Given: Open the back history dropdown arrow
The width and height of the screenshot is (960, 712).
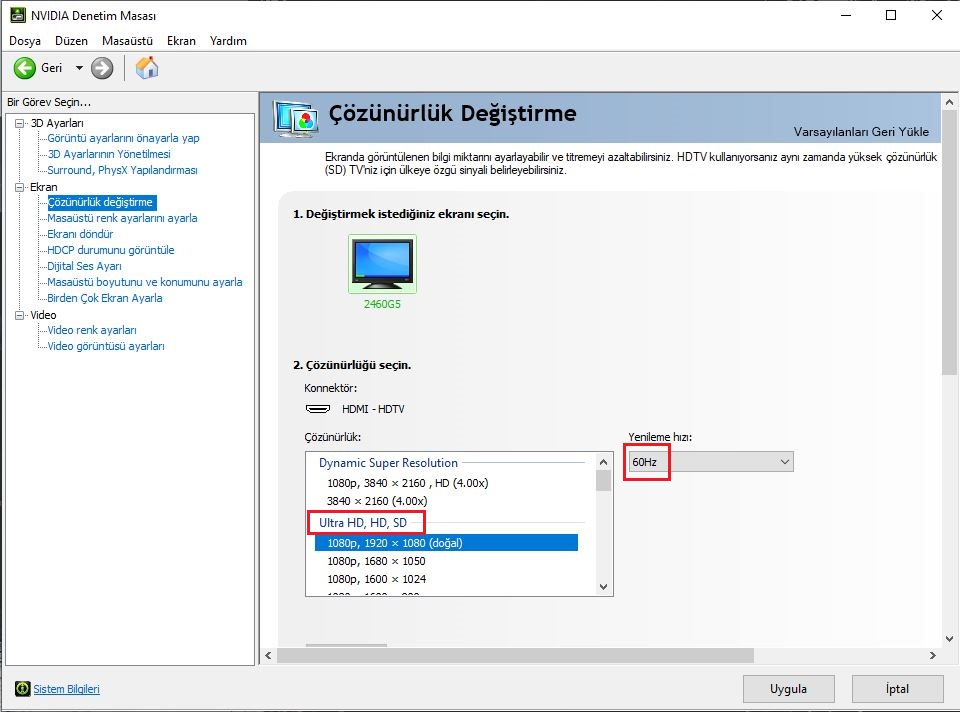Looking at the screenshot, I should [79, 68].
